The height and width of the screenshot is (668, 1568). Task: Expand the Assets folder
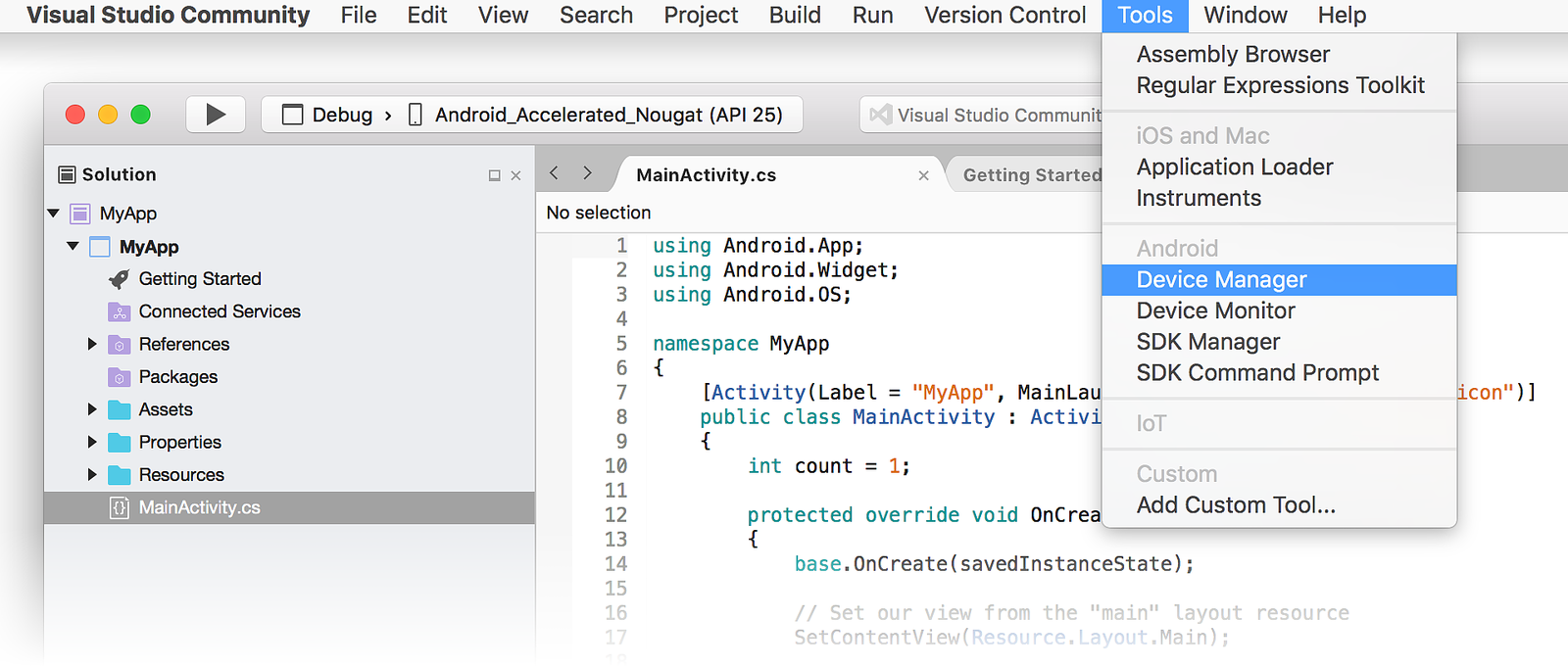click(x=92, y=409)
